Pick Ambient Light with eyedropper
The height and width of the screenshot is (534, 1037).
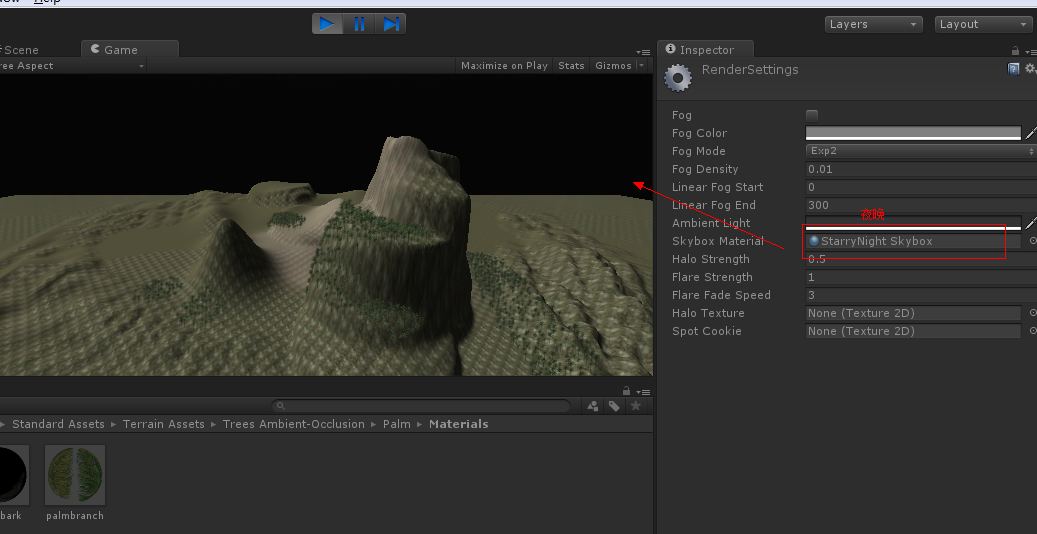coord(1030,223)
